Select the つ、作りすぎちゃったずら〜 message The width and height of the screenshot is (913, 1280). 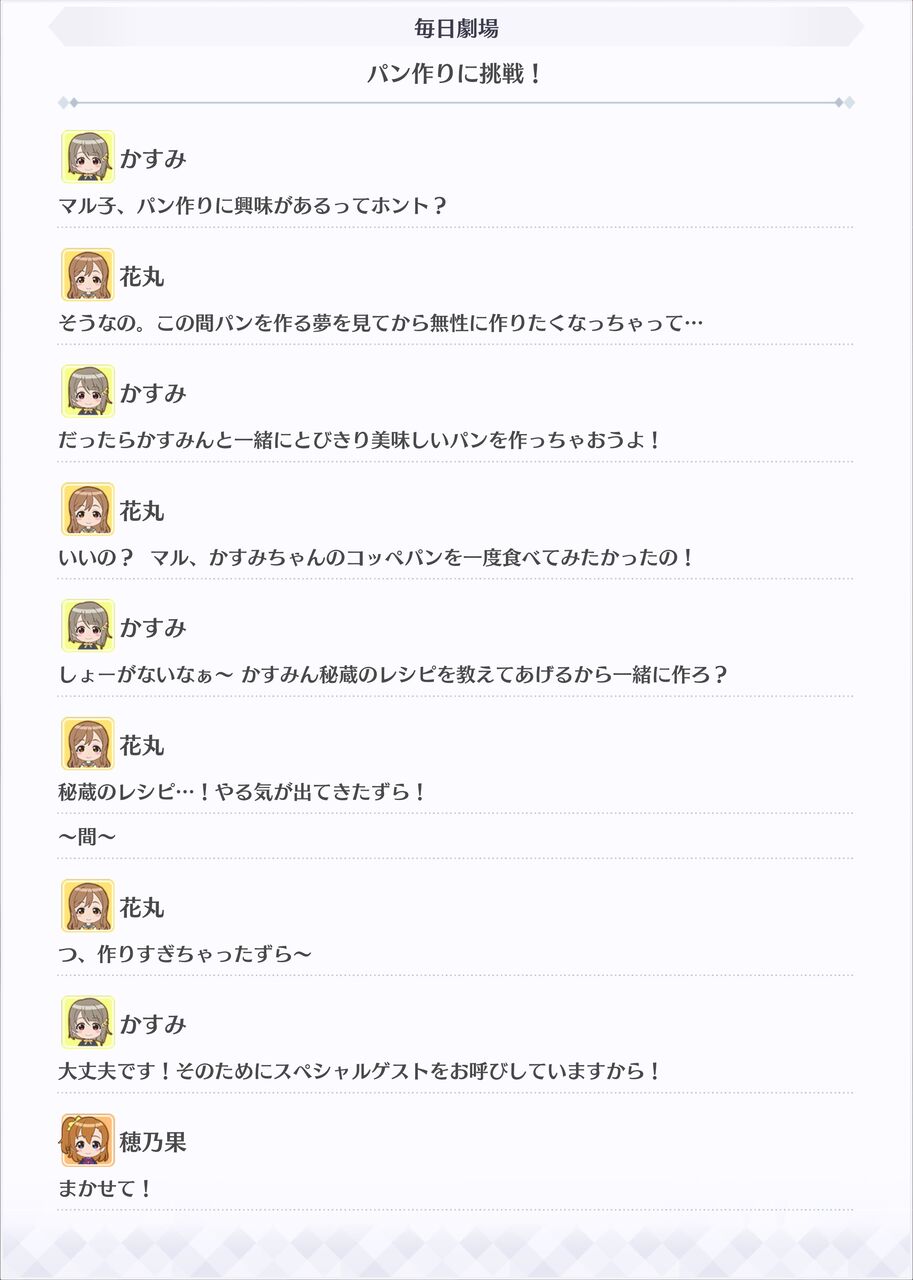(x=185, y=955)
